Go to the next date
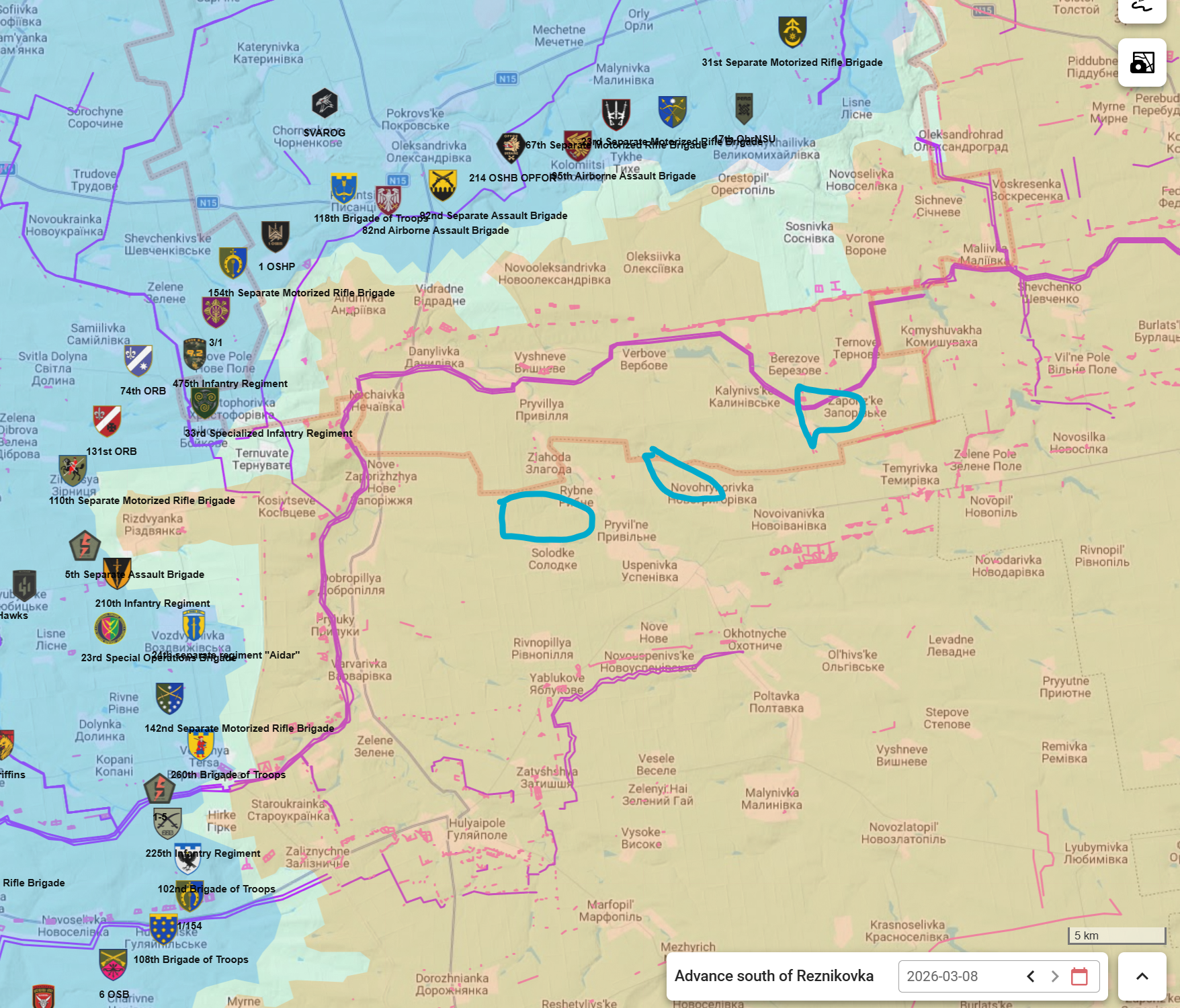The height and width of the screenshot is (1008, 1180). pos(1055,976)
